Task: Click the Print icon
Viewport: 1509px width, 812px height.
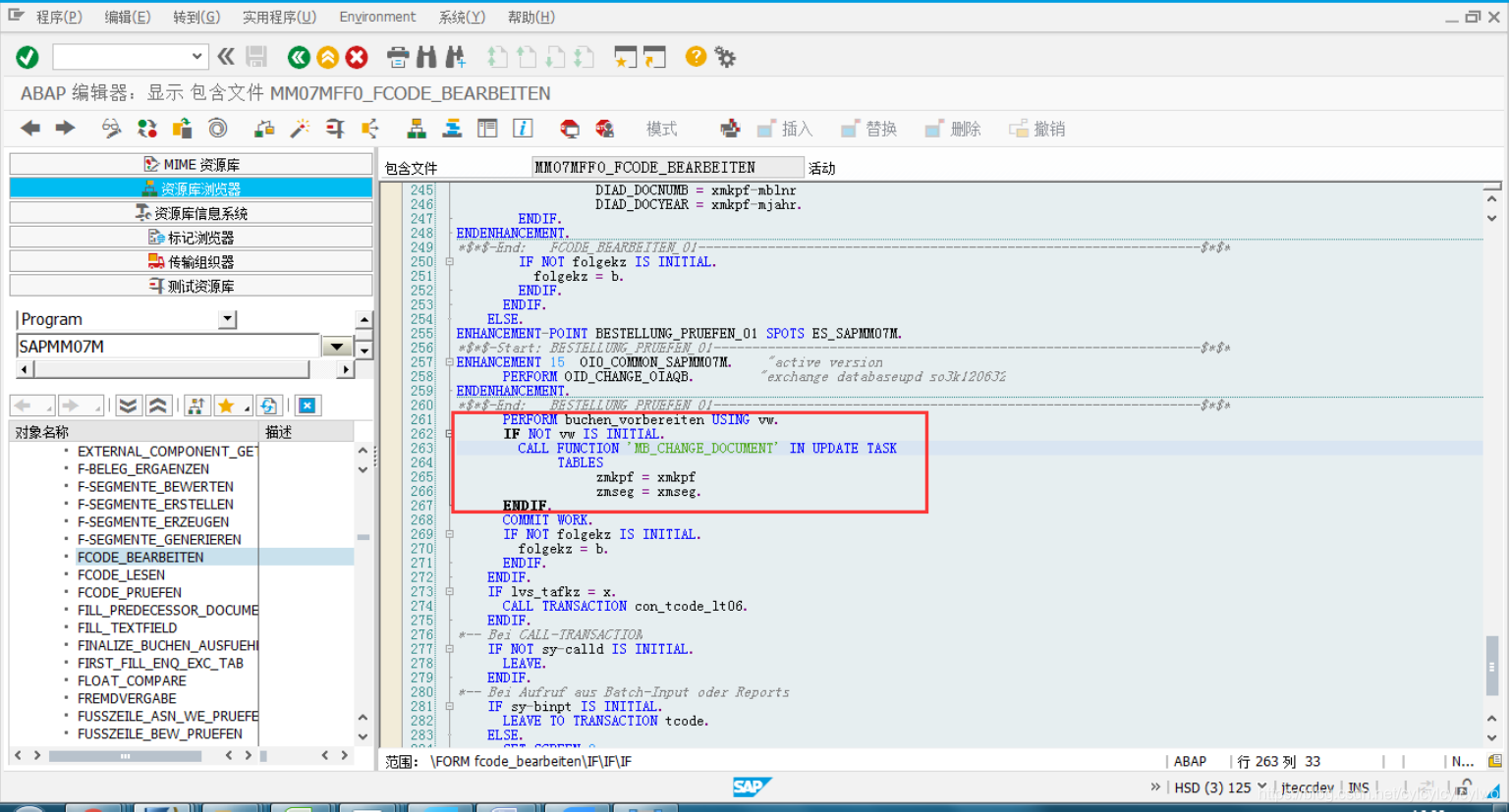Action: click(x=397, y=56)
